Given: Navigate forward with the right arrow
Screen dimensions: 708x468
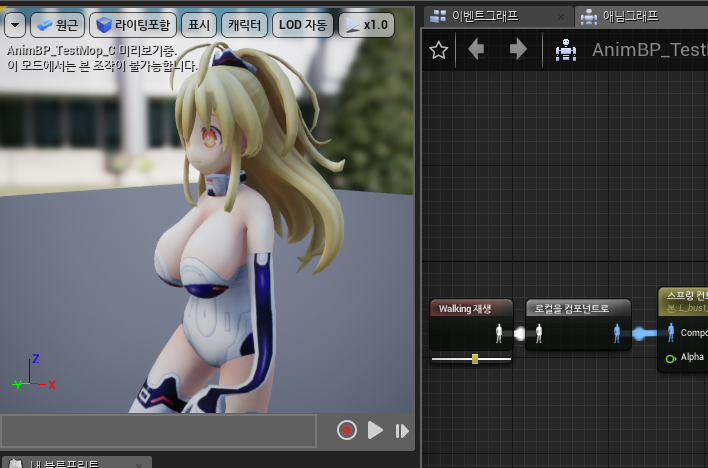Looking at the screenshot, I should pos(518,49).
